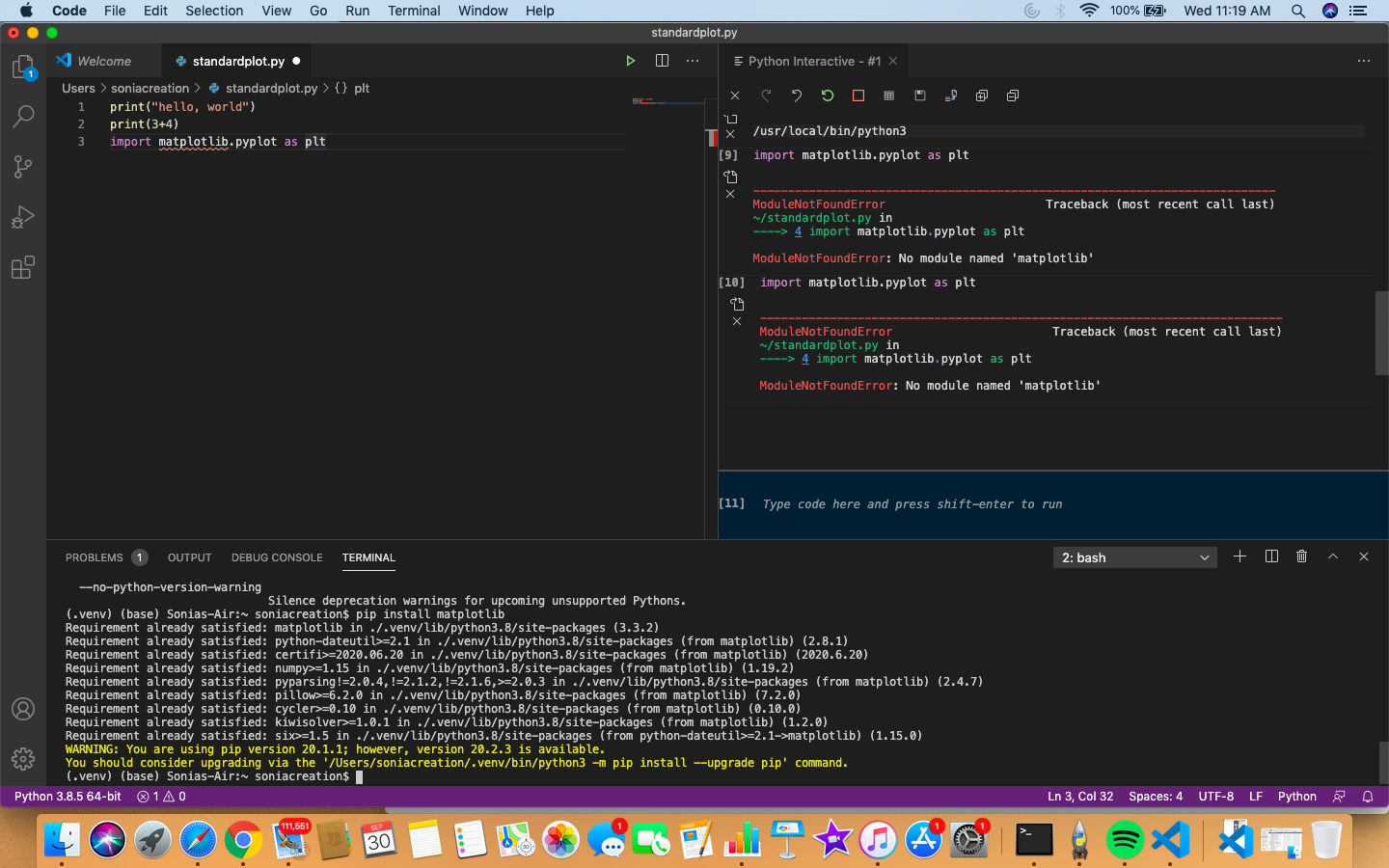Interrupt the kernel with the red square
This screenshot has width=1389, height=868.
[x=858, y=95]
